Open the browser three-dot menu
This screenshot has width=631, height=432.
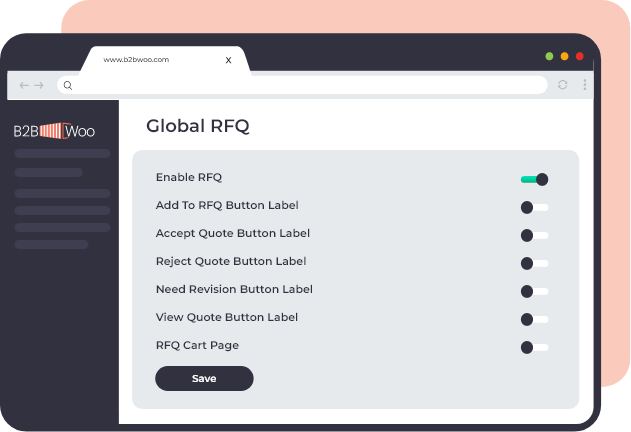pos(585,85)
